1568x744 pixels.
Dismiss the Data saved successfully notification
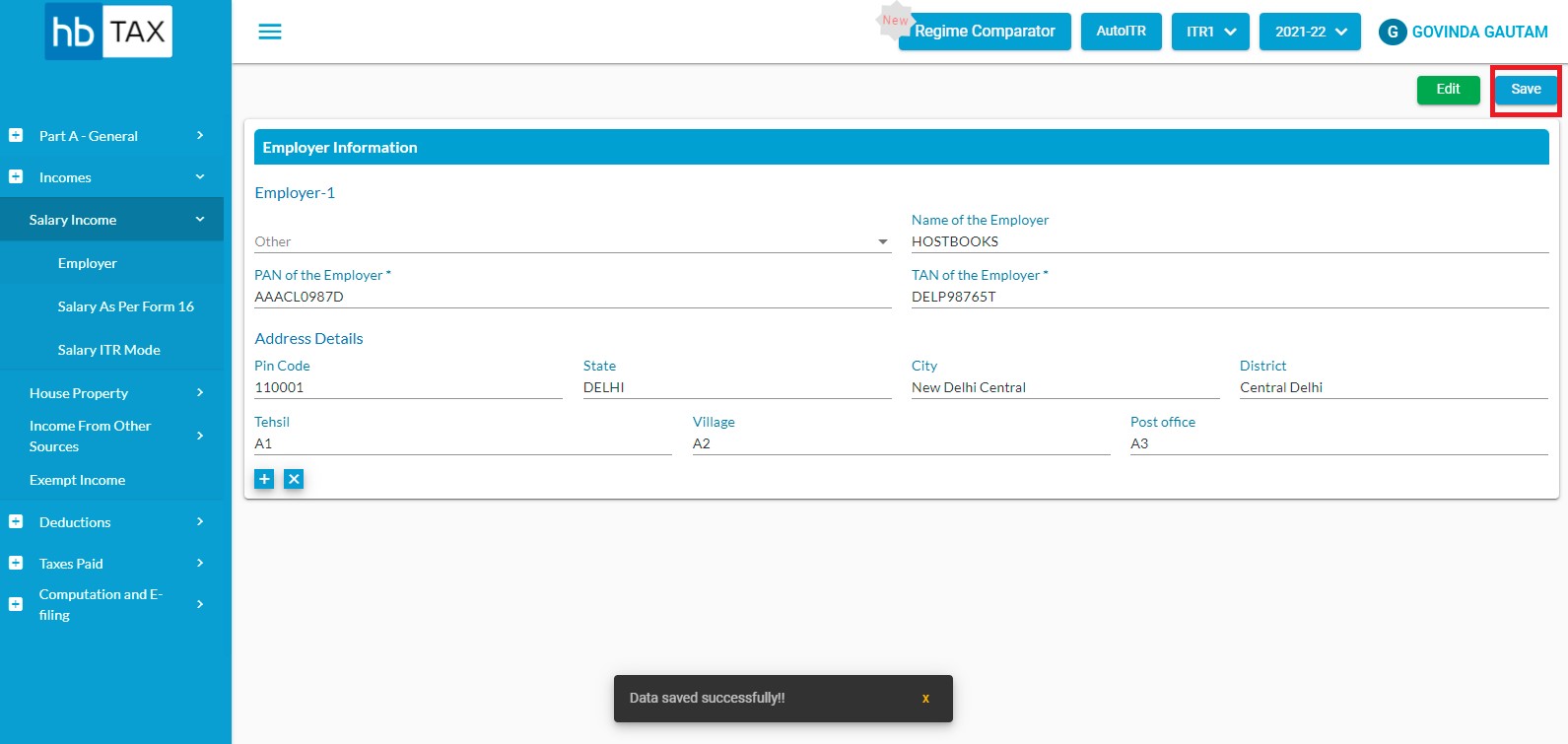coord(925,699)
